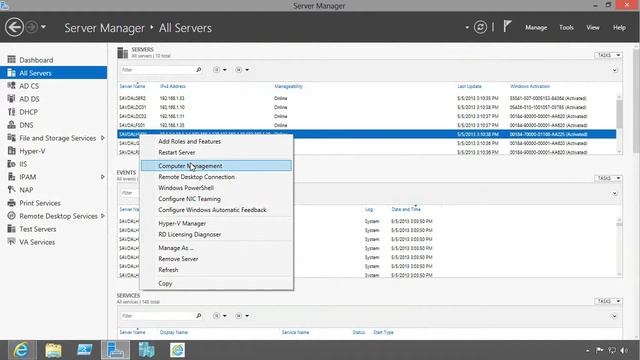
Task: Sort servers by Last Update column
Action: tap(469, 87)
